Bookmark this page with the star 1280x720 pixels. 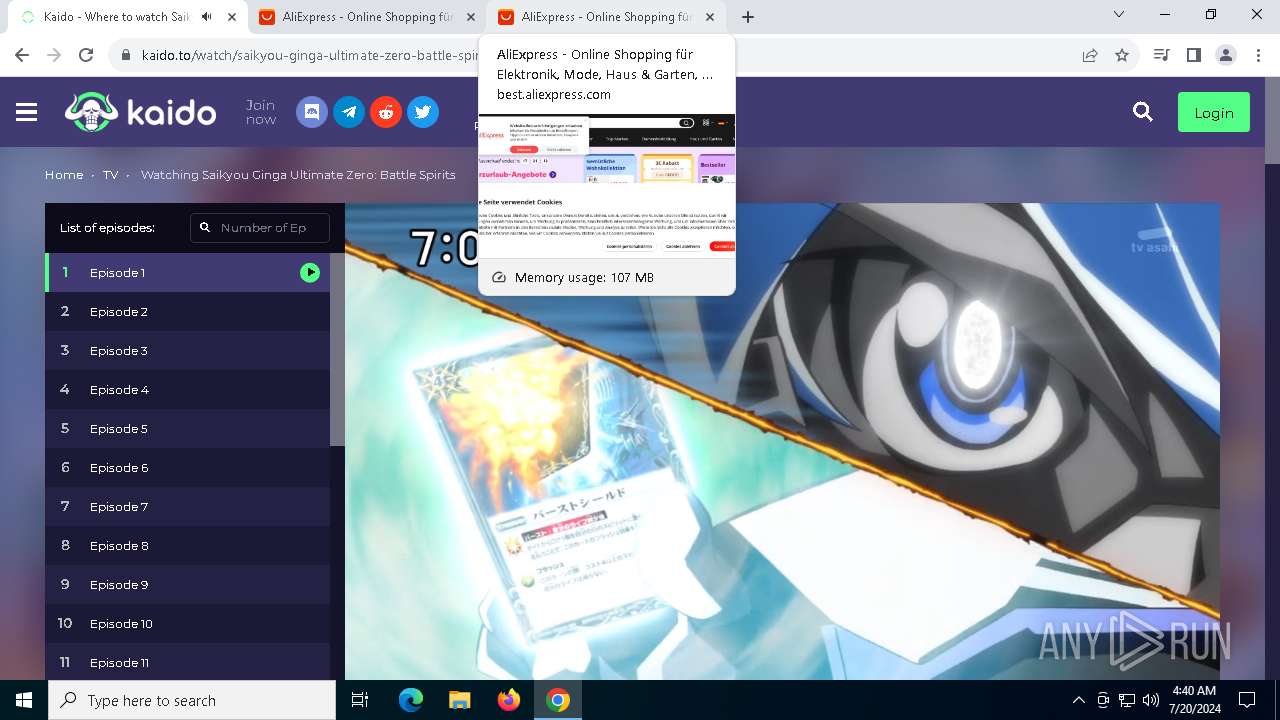(1122, 55)
